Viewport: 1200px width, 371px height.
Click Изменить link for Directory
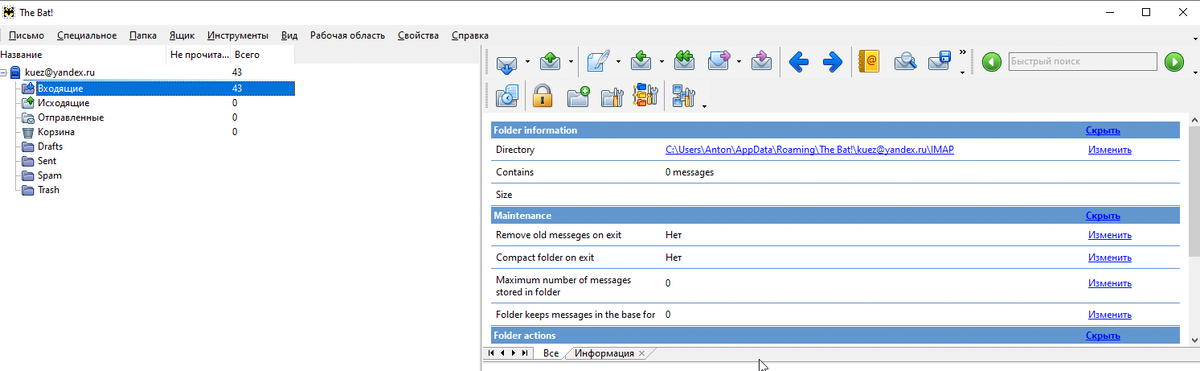click(1110, 150)
